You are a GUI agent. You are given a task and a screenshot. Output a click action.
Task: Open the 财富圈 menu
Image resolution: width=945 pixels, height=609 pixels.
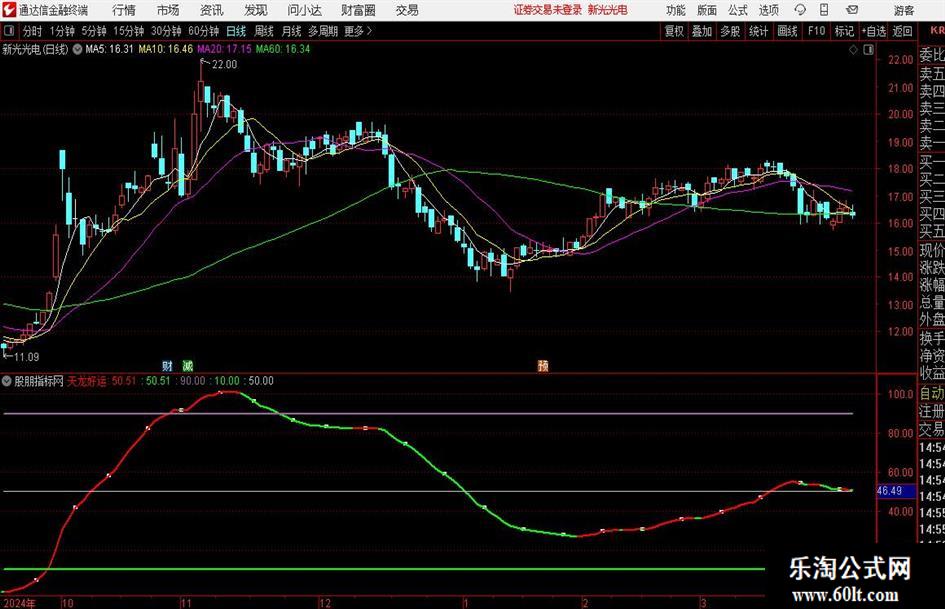pyautogui.click(x=358, y=10)
